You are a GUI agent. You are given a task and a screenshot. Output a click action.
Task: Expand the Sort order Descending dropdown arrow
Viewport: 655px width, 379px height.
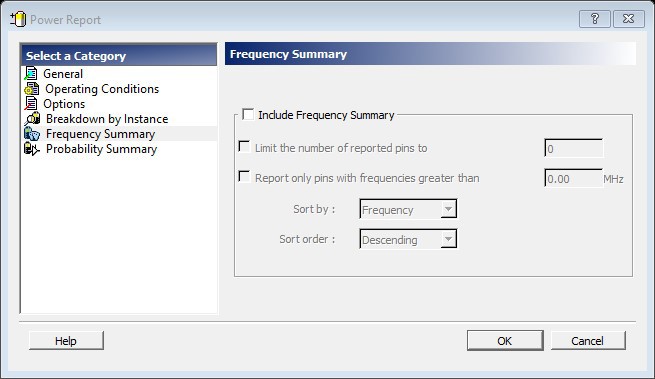coord(448,239)
